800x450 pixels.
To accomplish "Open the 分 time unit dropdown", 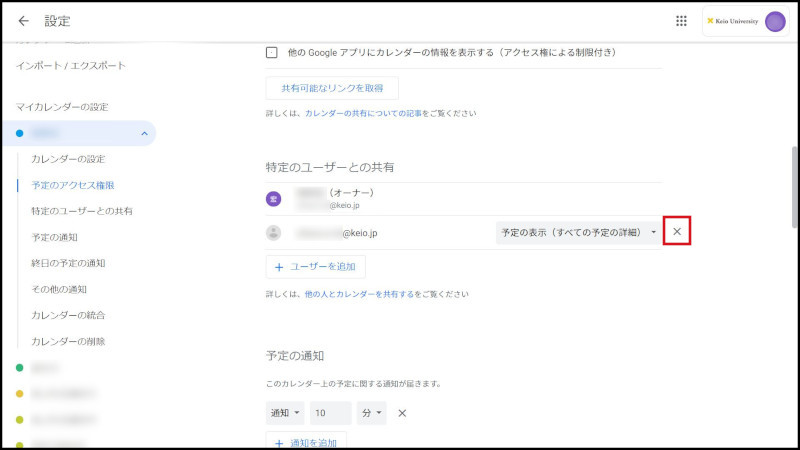I will [x=371, y=413].
